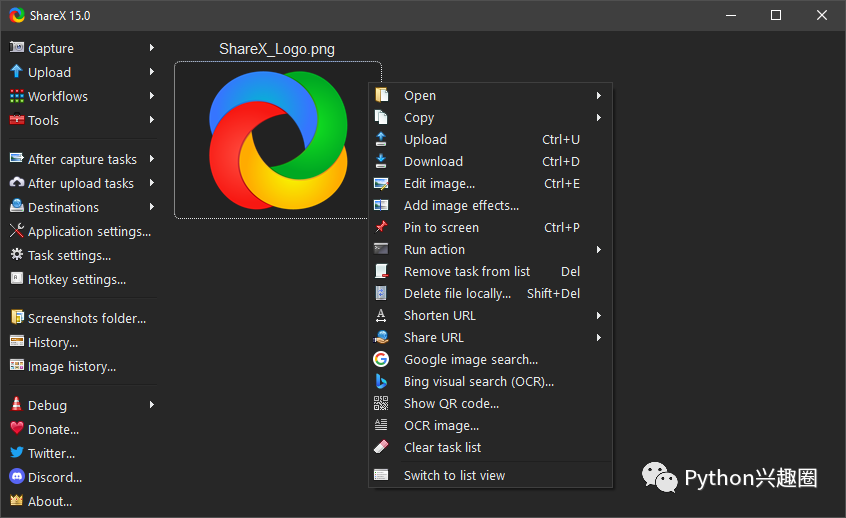Click the Bing visual search icon

[381, 381]
